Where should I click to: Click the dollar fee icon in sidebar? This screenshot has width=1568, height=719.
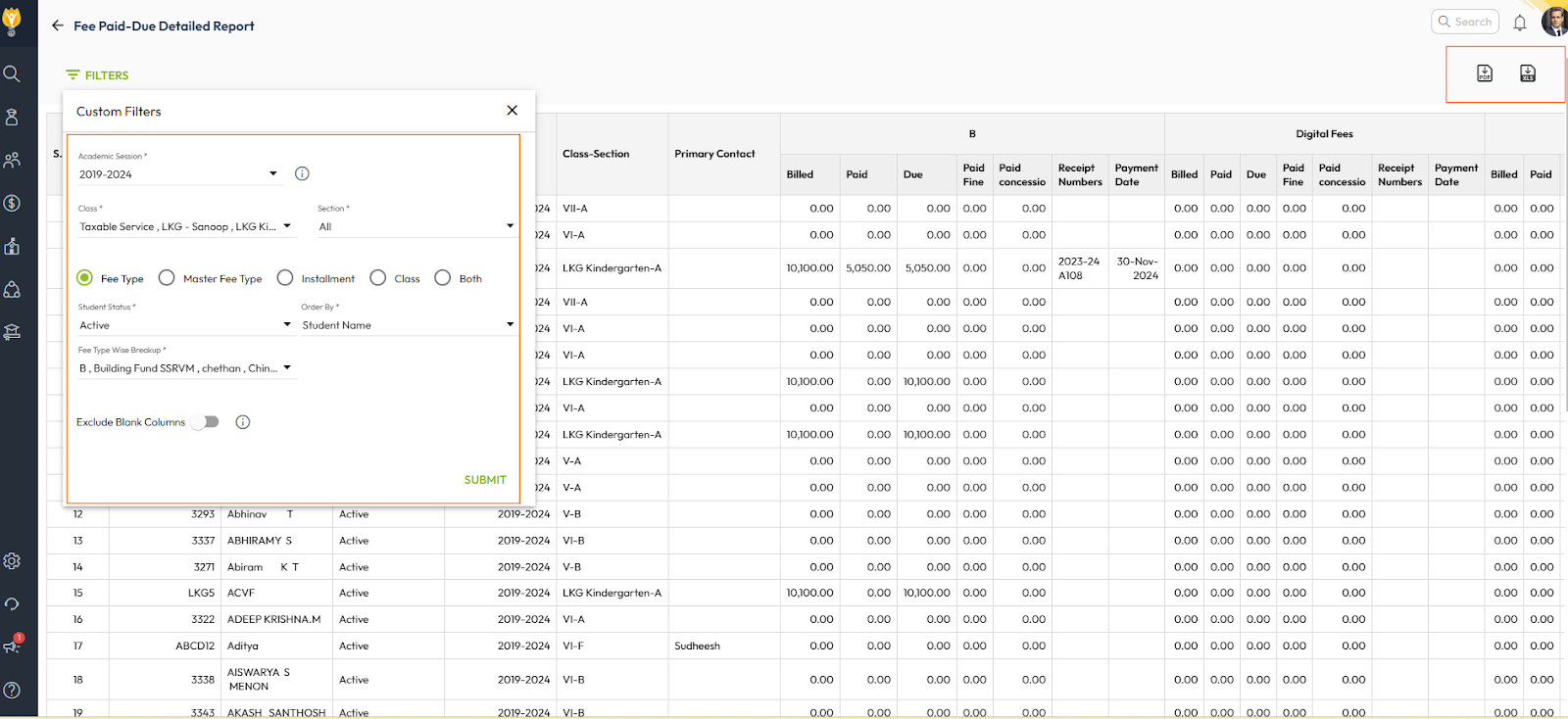coord(12,204)
